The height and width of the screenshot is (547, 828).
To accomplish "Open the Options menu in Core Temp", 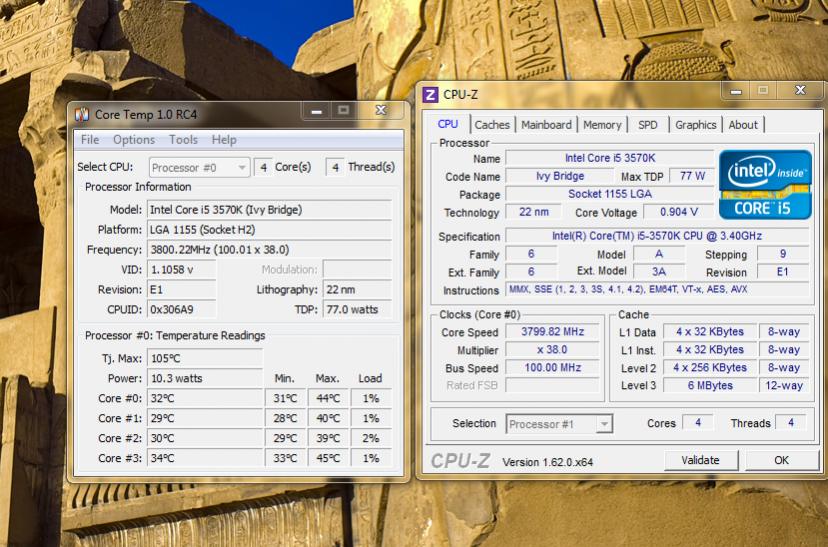I will [134, 140].
